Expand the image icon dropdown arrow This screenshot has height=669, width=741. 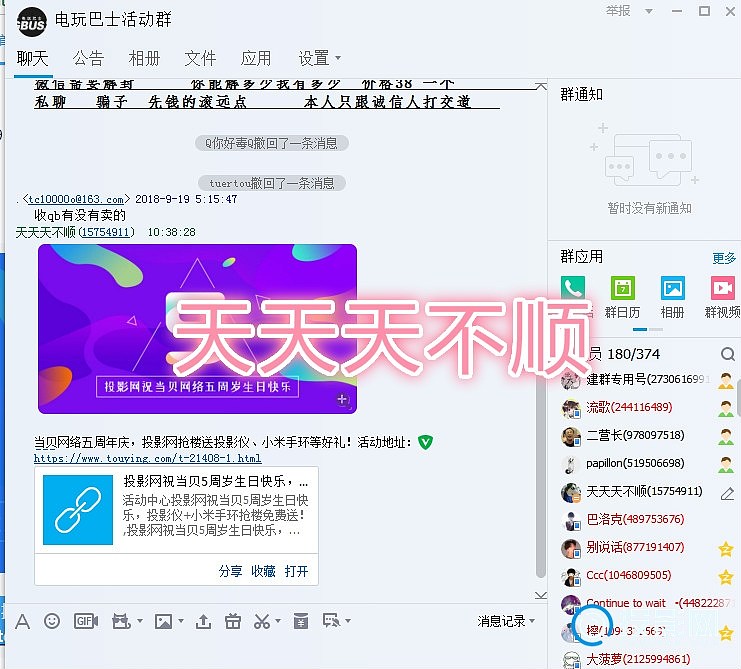[x=181, y=621]
